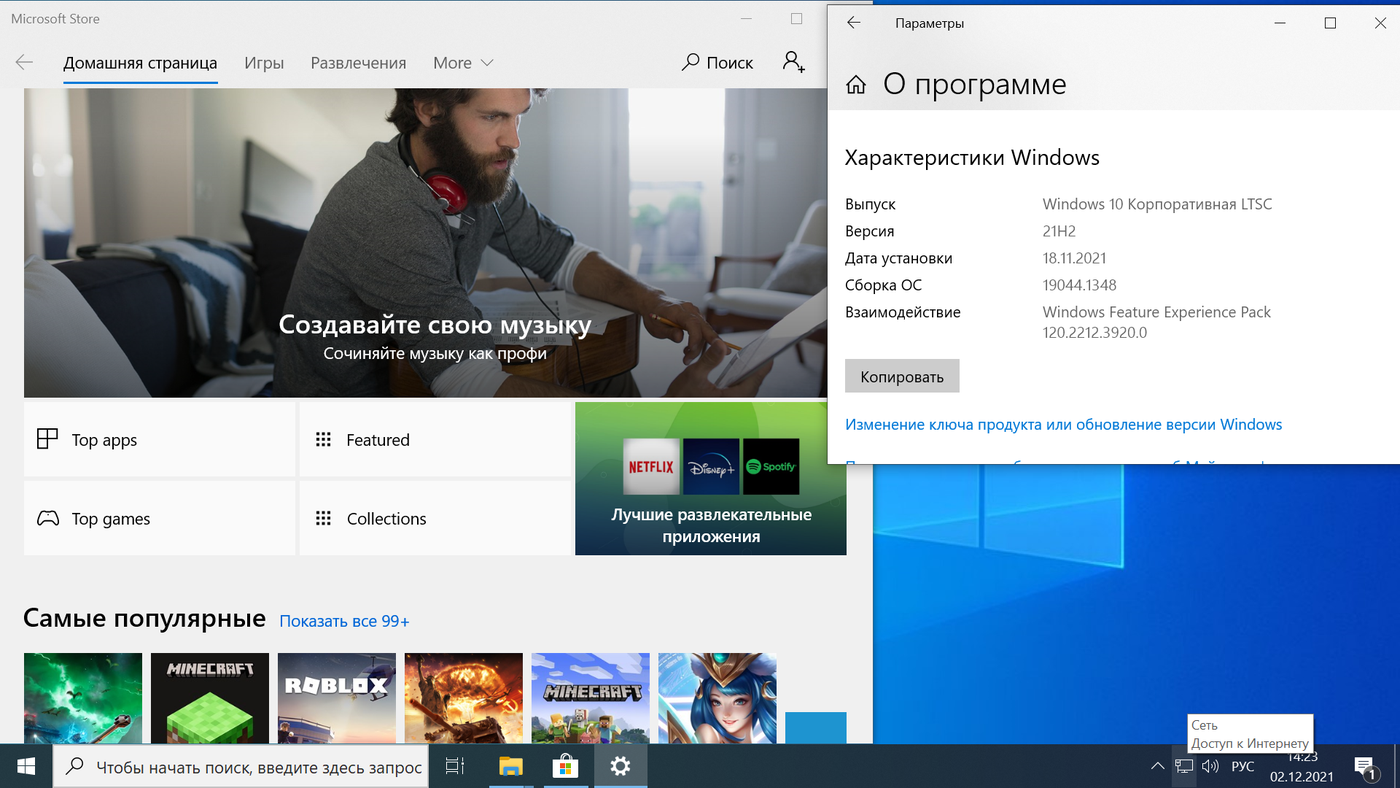Image resolution: width=1400 pixels, height=788 pixels.
Task: Maximize the Параметры window
Action: click(x=1330, y=23)
